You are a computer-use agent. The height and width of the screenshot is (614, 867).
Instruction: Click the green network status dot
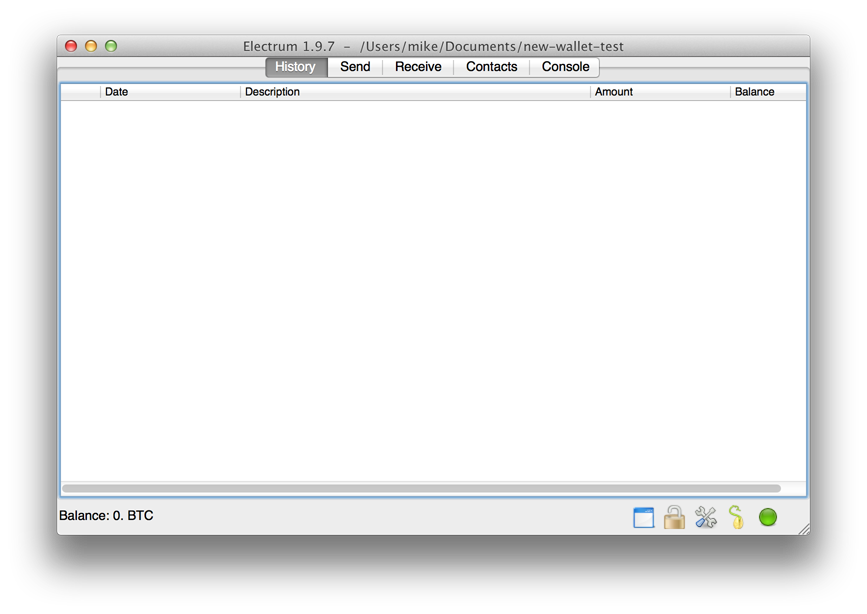768,517
